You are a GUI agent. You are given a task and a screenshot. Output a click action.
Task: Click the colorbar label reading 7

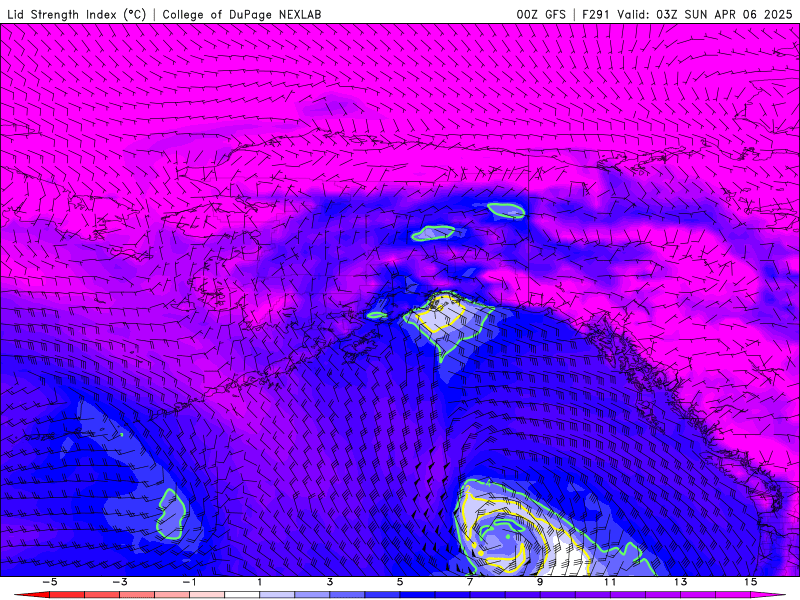coord(470,582)
